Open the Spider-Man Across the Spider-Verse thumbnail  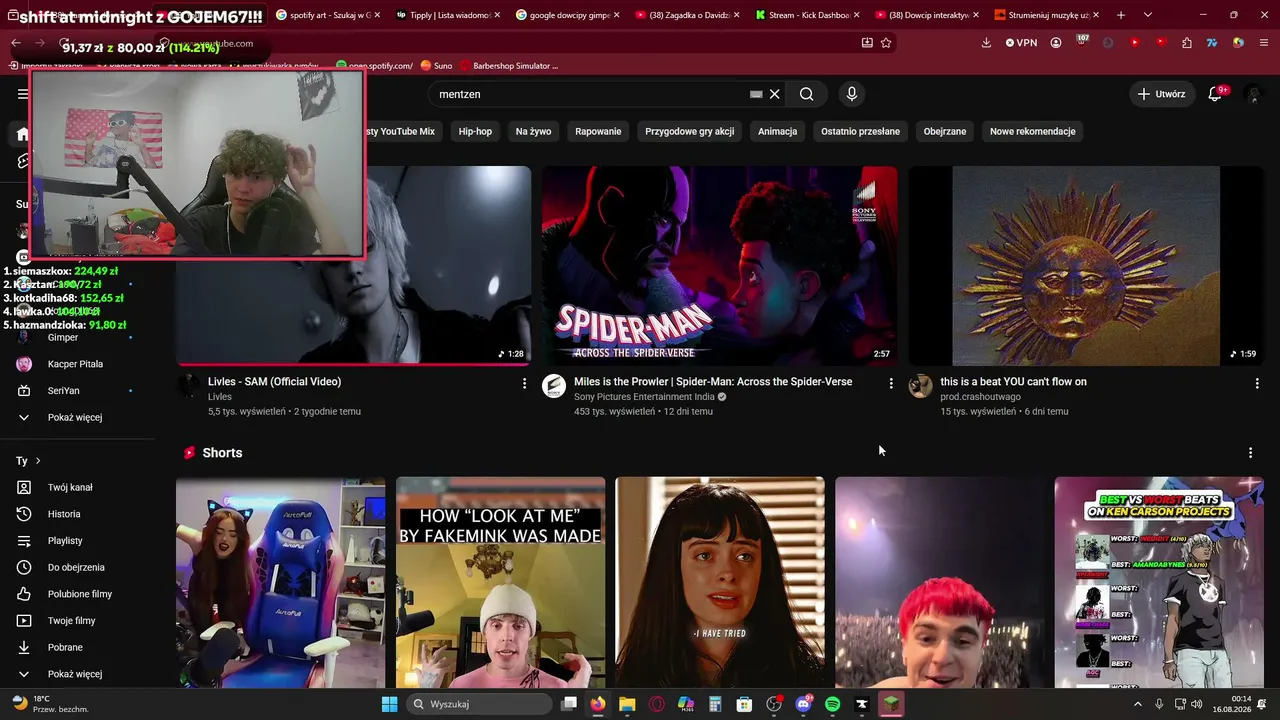coord(719,266)
